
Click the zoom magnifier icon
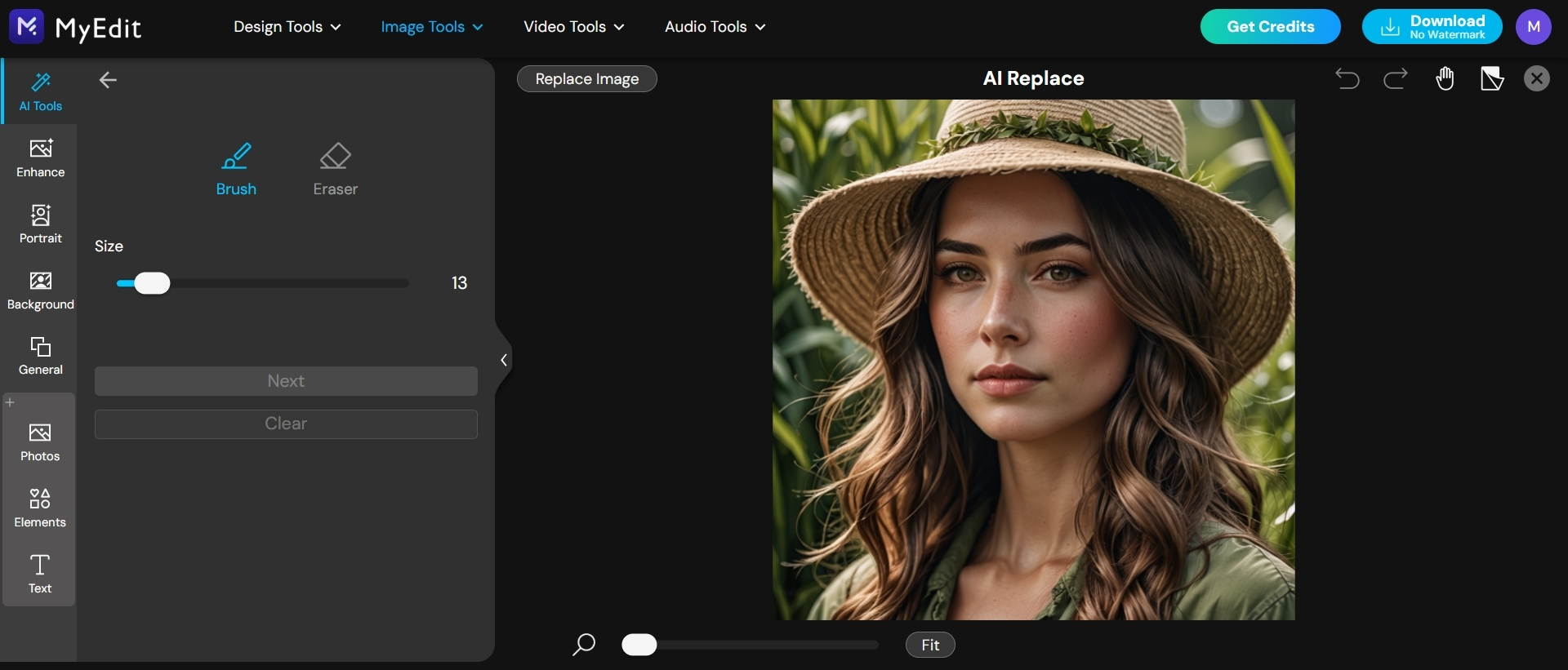pyautogui.click(x=583, y=645)
